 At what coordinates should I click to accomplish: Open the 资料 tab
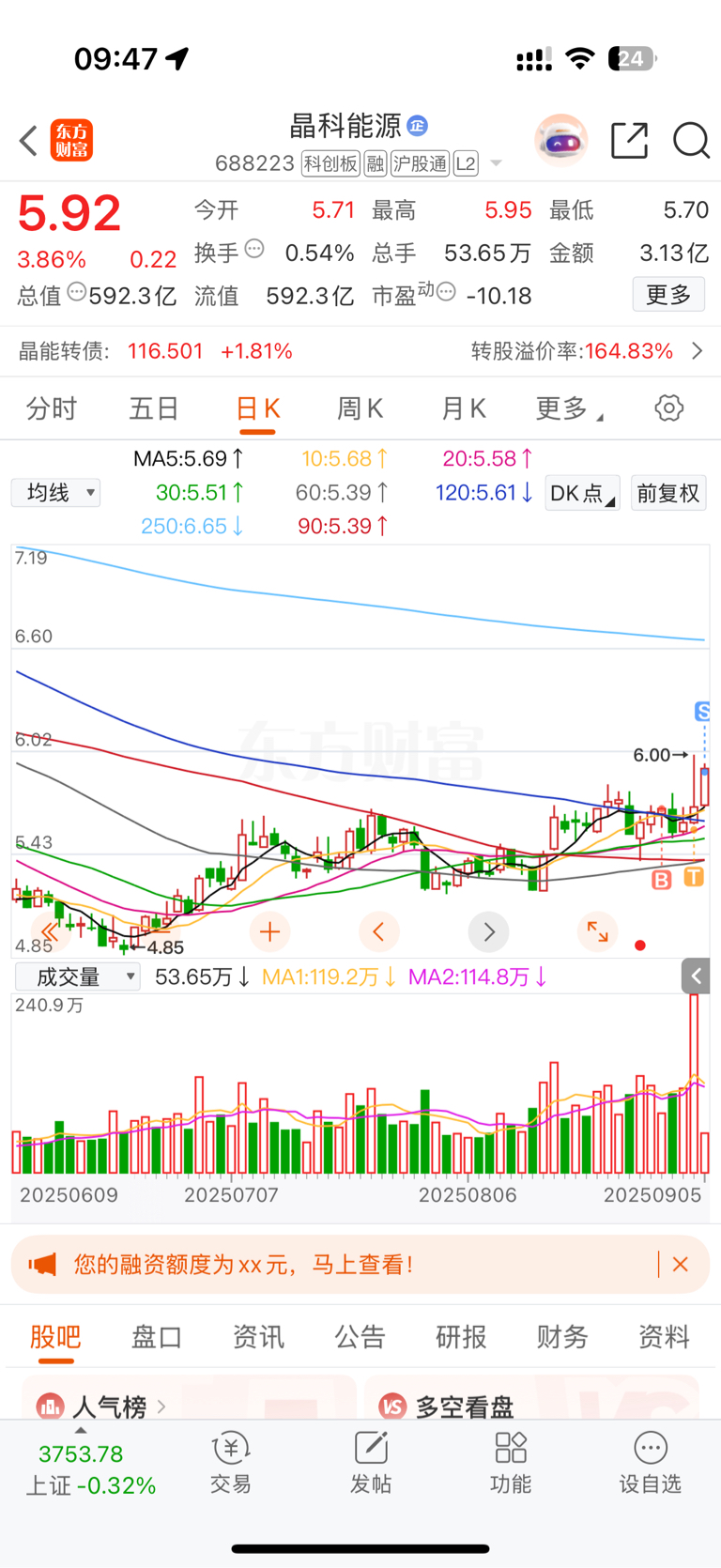(664, 1336)
